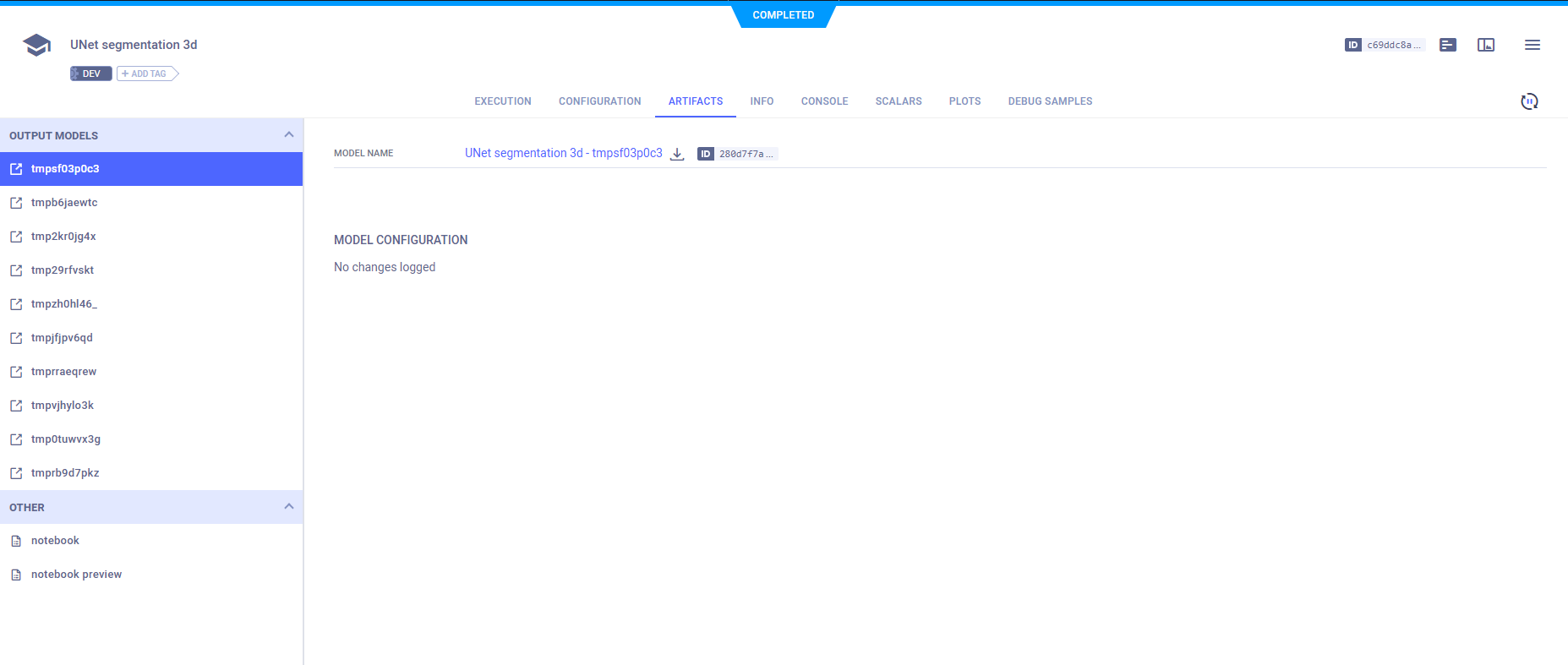Copy the task ID c69ddc8a badge
The width and height of the screenshot is (1568, 665).
pyautogui.click(x=1385, y=45)
